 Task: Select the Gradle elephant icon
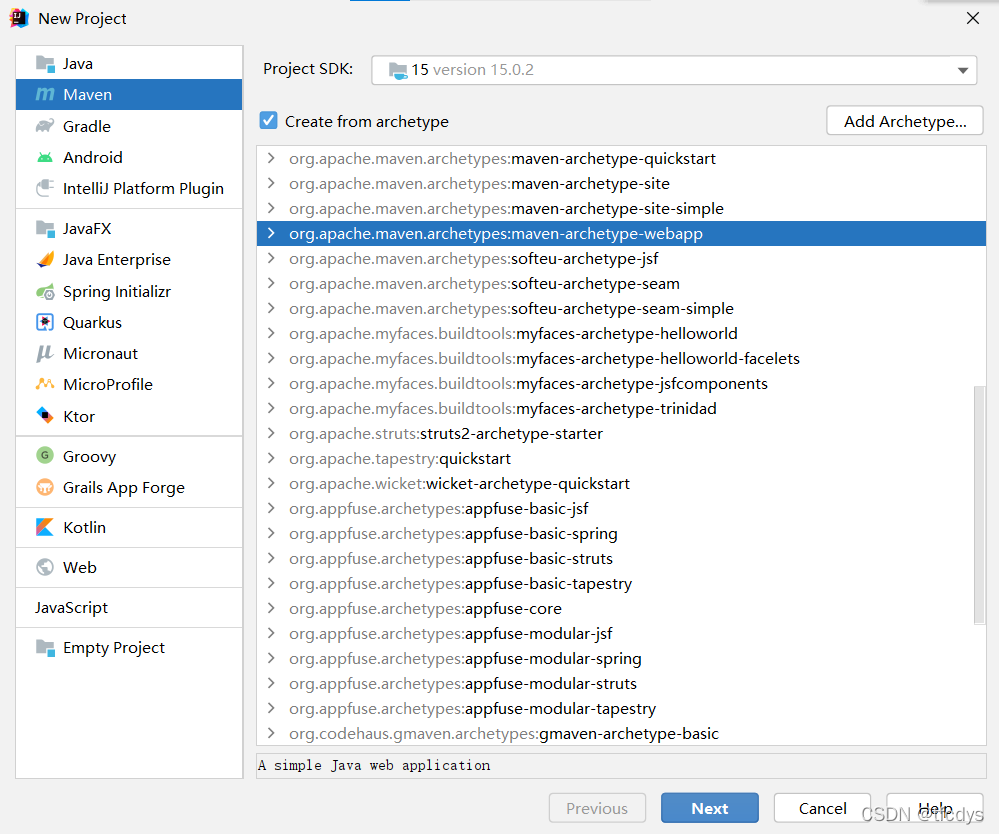click(x=45, y=126)
